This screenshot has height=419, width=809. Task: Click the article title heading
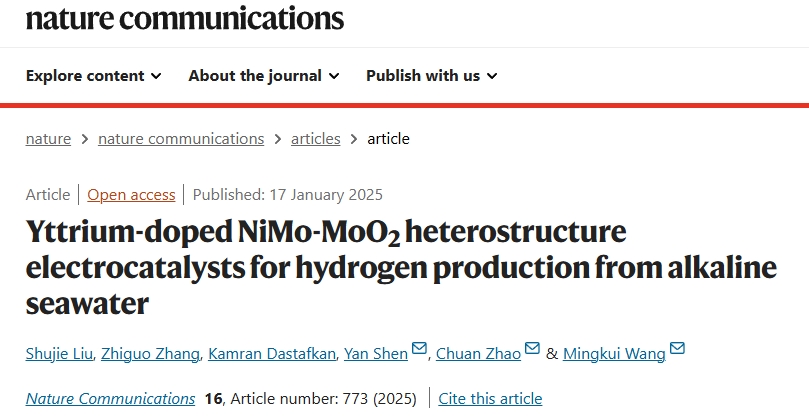(401, 267)
